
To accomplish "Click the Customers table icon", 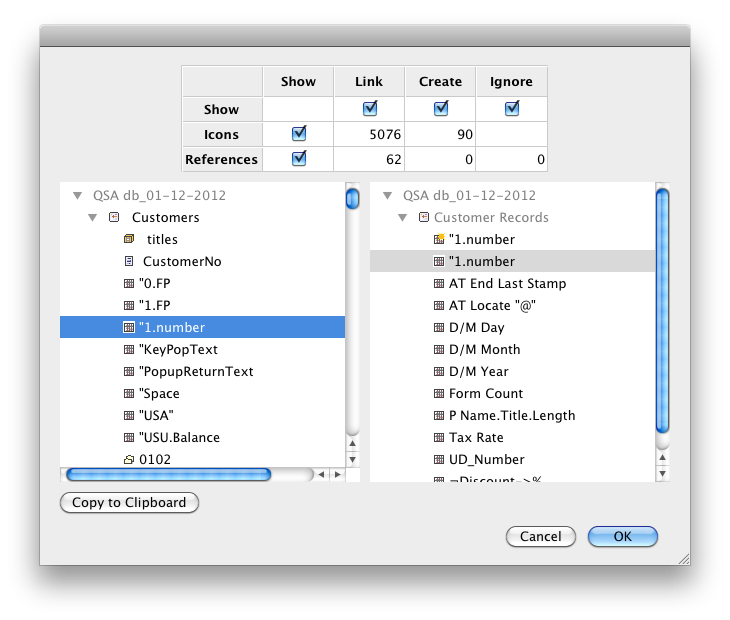I will click(114, 218).
